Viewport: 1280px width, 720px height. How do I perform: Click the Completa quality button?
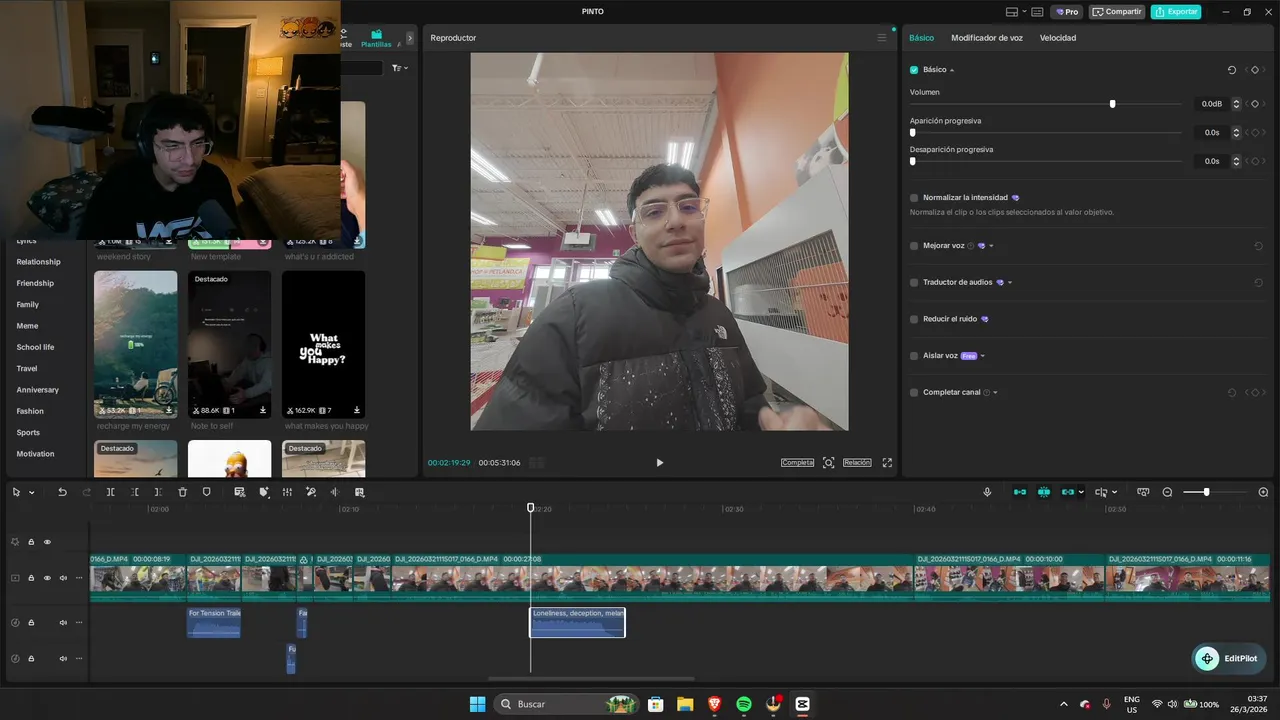click(798, 463)
